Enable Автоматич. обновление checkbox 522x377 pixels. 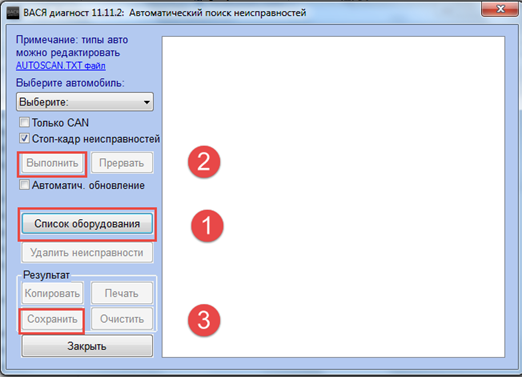pyautogui.click(x=24, y=185)
